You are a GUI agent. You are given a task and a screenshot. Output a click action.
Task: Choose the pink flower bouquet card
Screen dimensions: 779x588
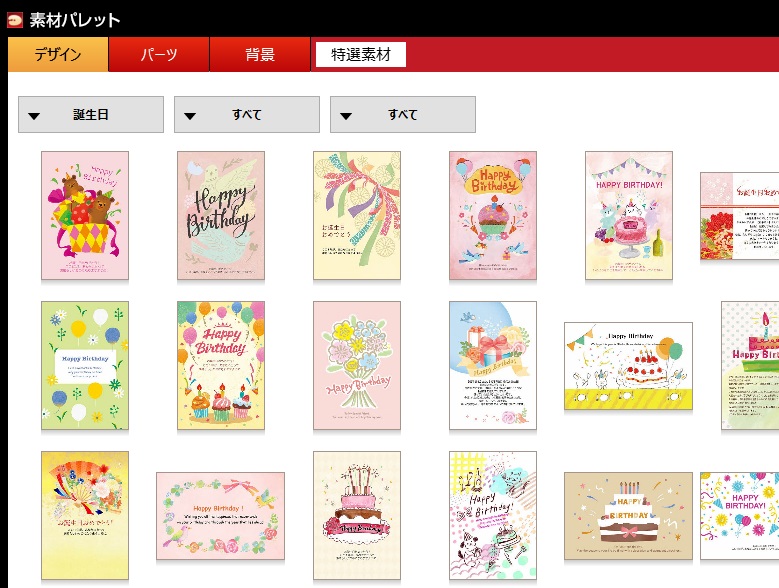(x=357, y=366)
